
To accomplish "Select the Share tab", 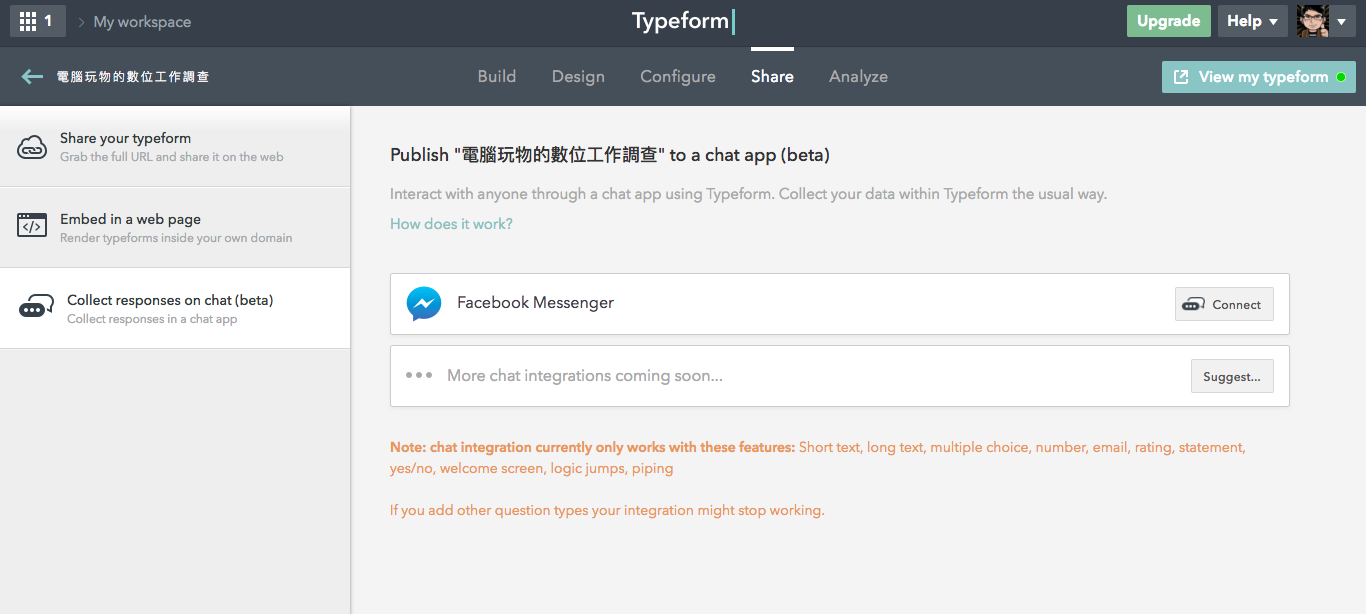I will (x=772, y=76).
